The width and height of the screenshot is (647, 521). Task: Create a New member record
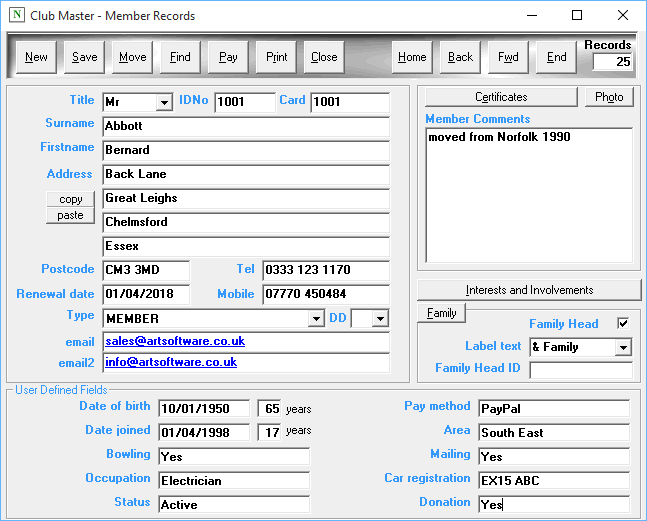36,57
